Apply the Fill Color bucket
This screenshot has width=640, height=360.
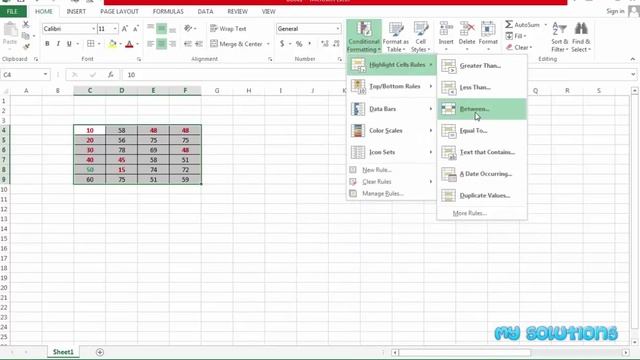[x=112, y=44]
